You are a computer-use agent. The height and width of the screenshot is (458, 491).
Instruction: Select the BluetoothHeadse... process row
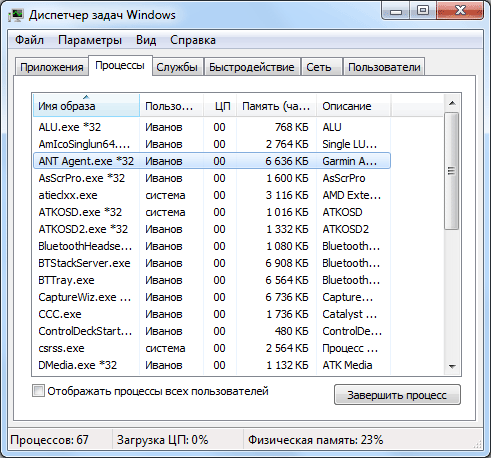tap(212, 246)
